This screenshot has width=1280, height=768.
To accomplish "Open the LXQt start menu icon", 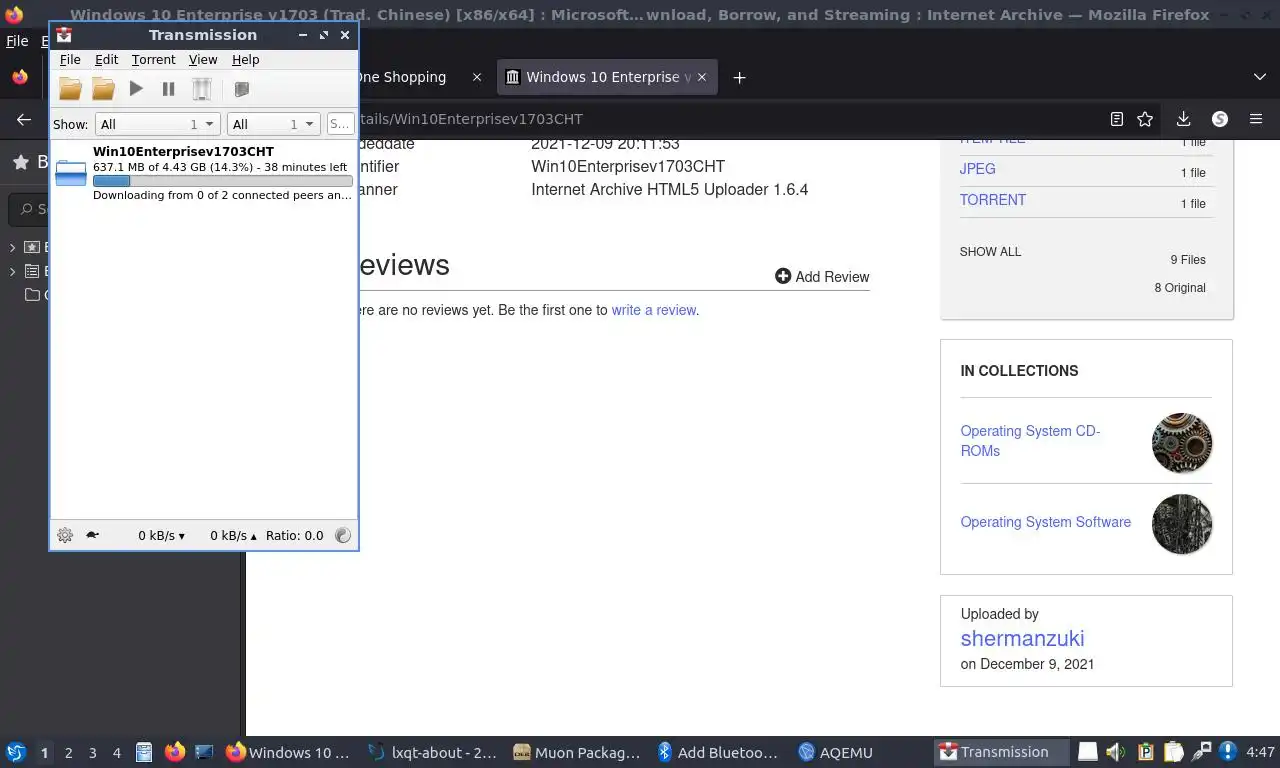I will pyautogui.click(x=16, y=752).
